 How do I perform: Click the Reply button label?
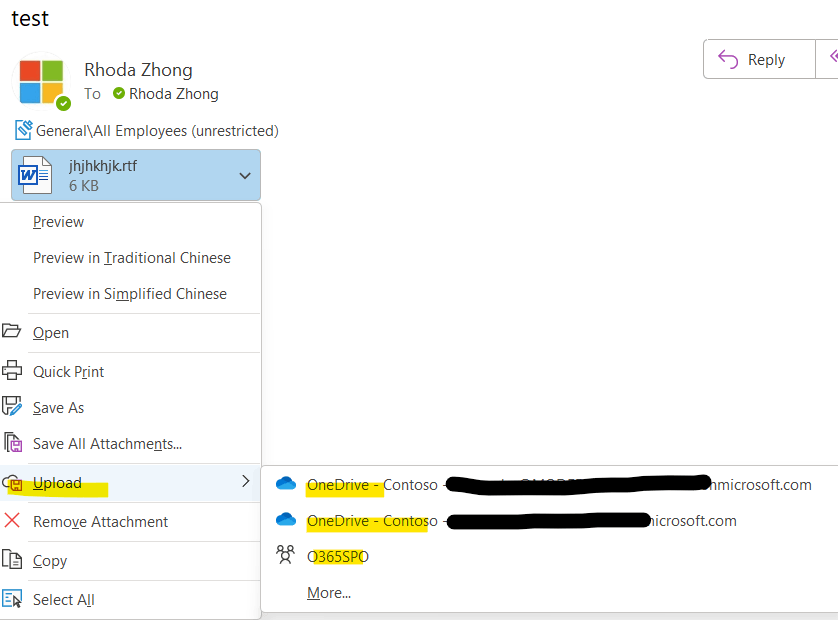766,60
